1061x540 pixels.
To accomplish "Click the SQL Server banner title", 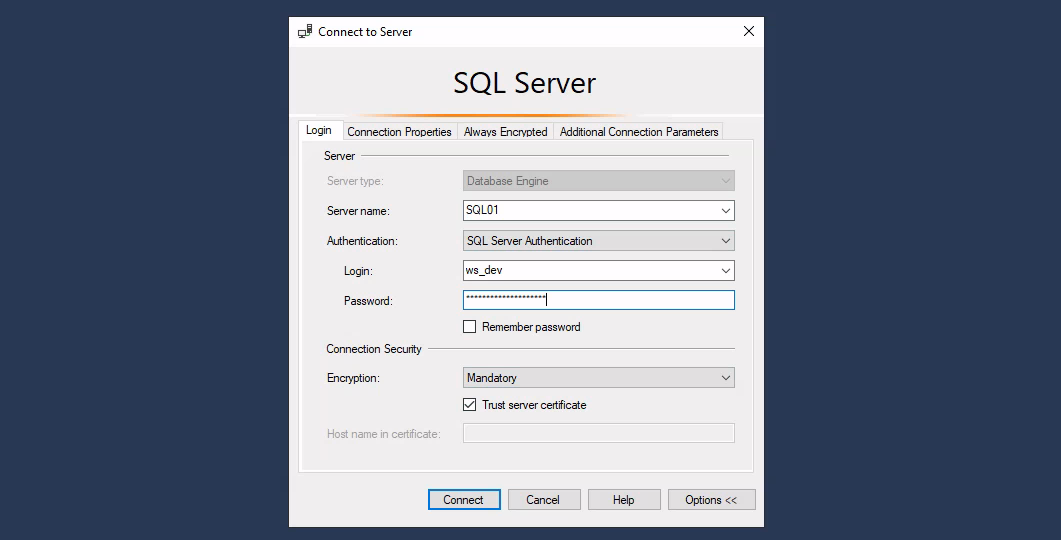I will [x=524, y=83].
